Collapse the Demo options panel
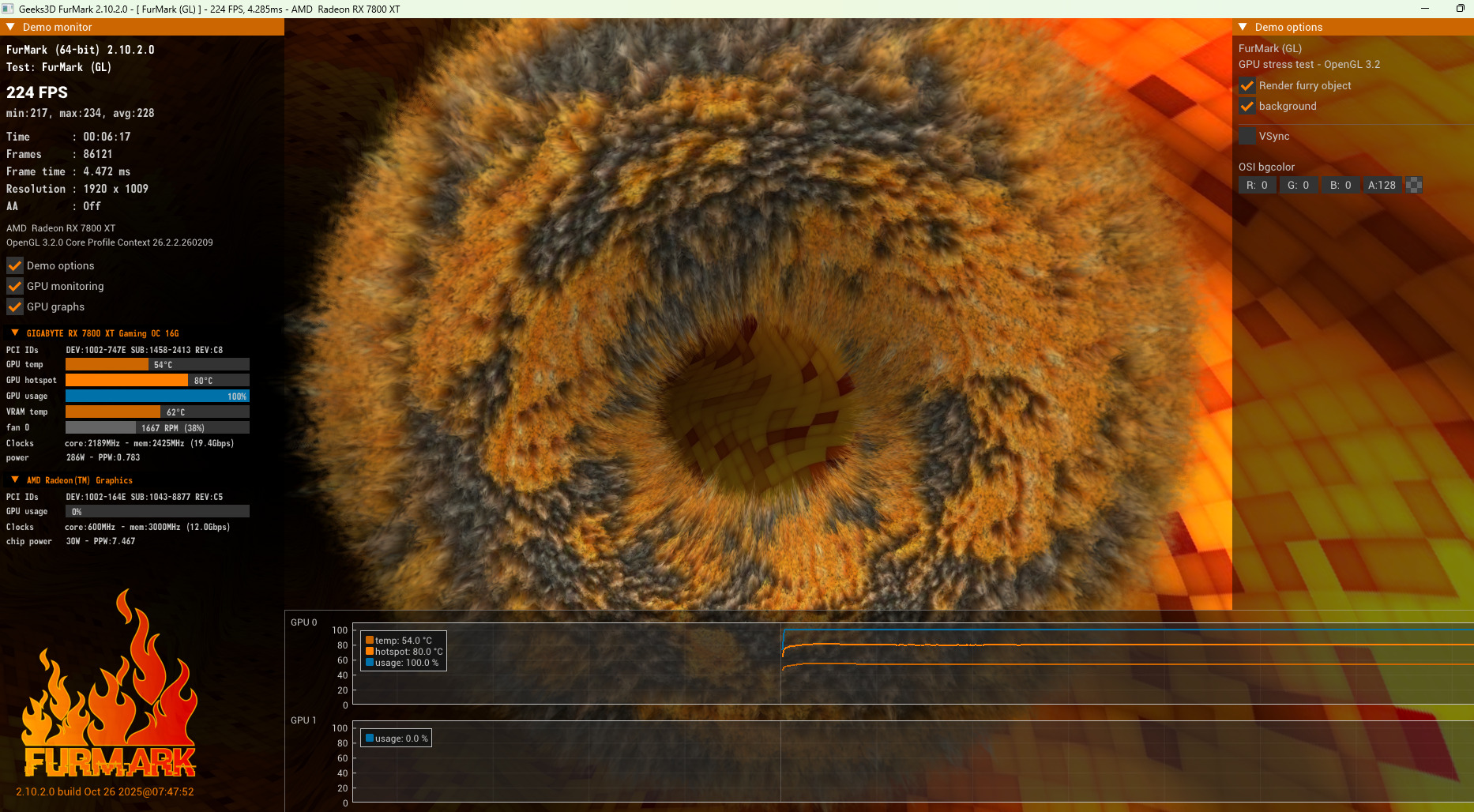The image size is (1474, 812). 1243,27
